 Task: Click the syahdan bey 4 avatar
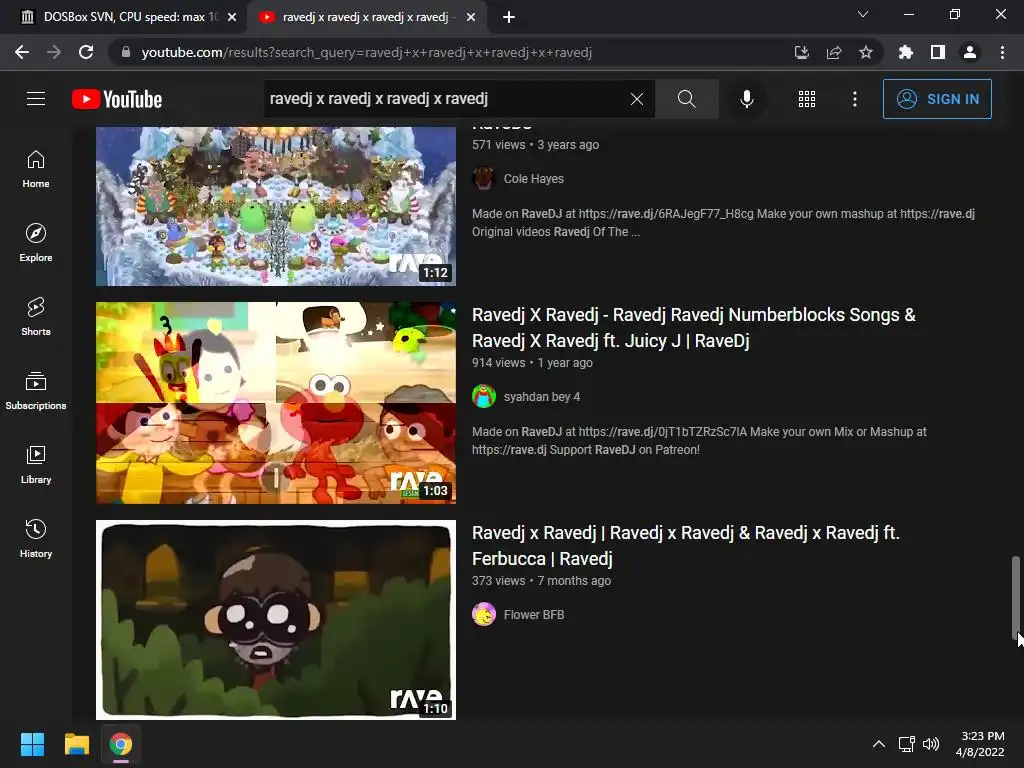tap(484, 396)
